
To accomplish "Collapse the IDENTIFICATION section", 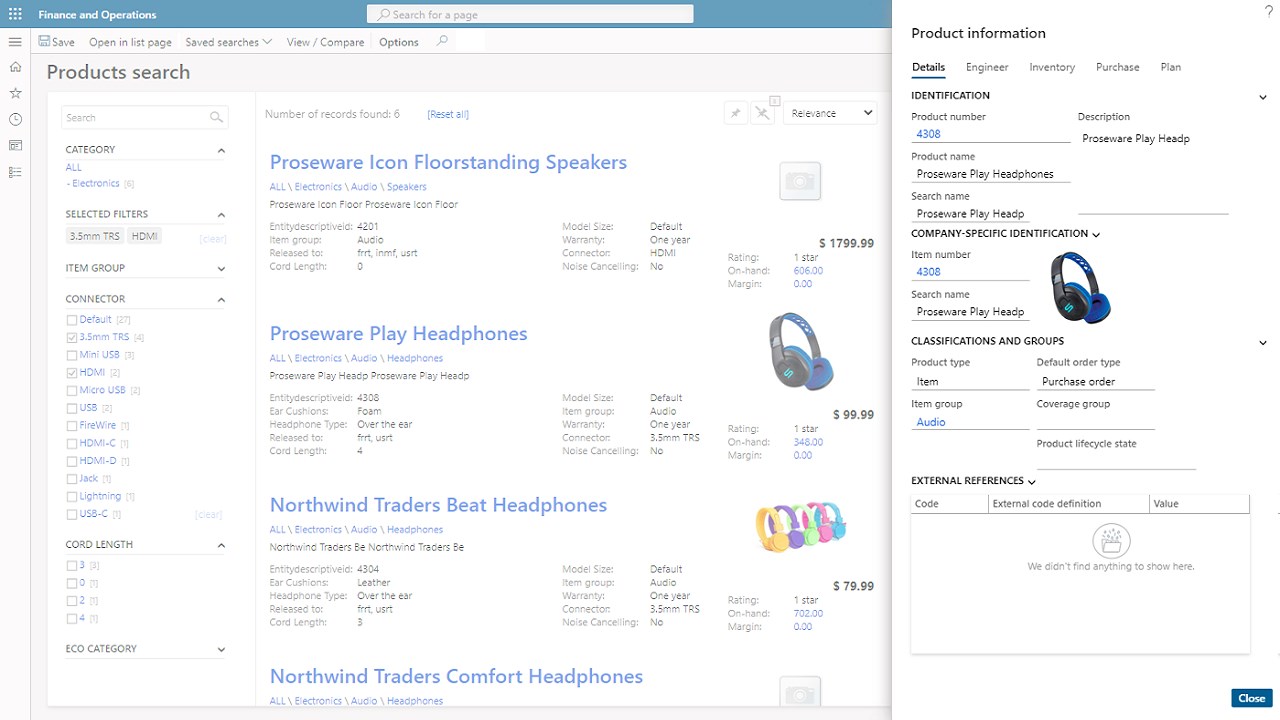I will (x=1263, y=97).
